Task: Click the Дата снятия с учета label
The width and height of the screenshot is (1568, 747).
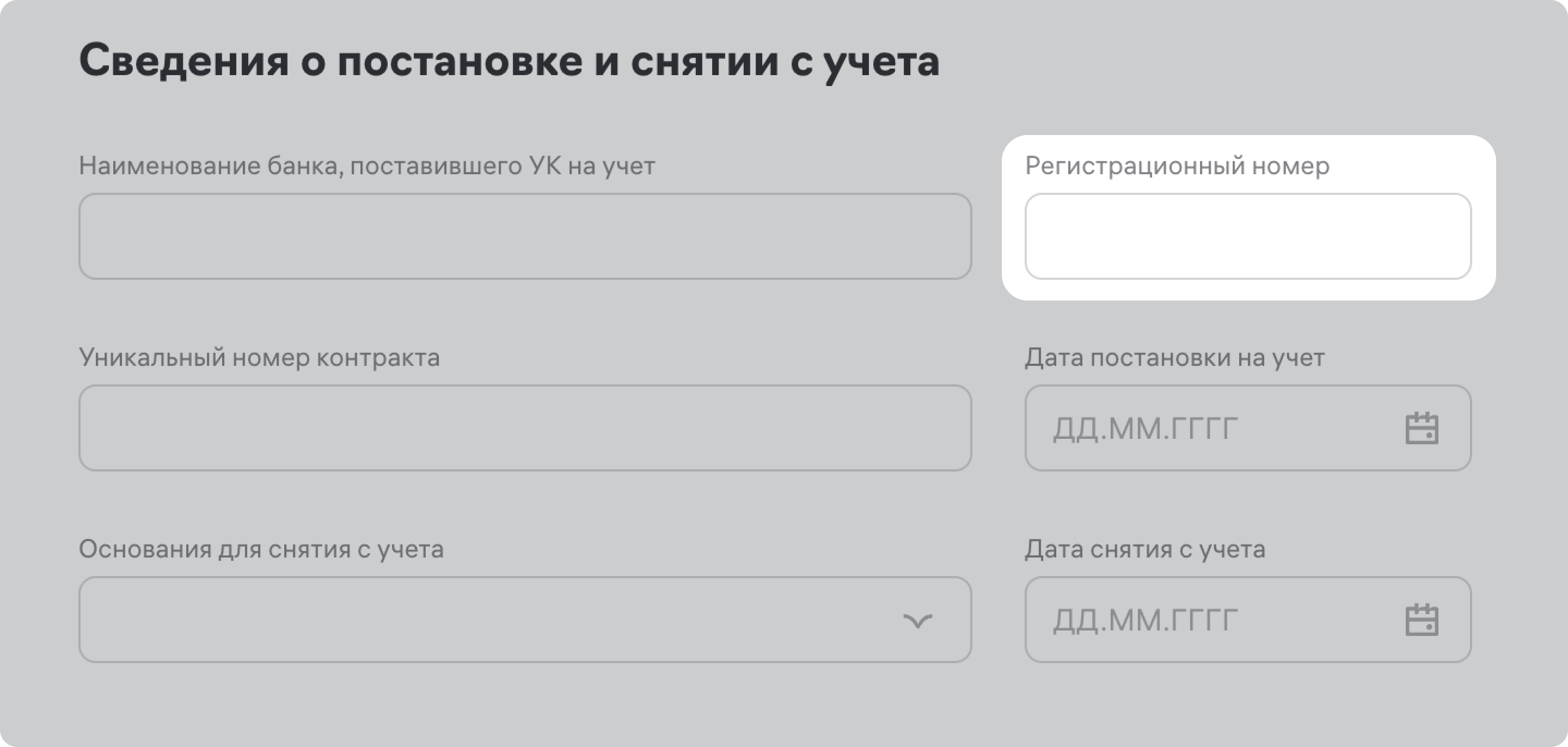Action: click(x=1145, y=550)
